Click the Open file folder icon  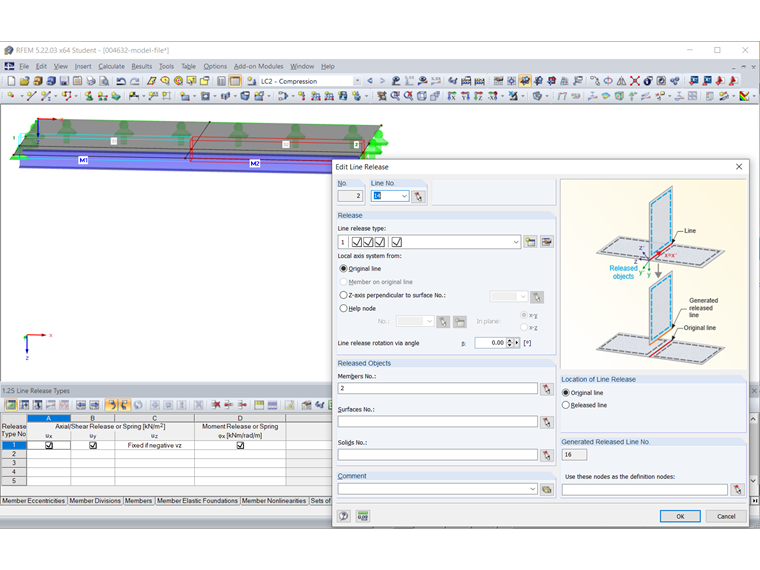point(25,81)
